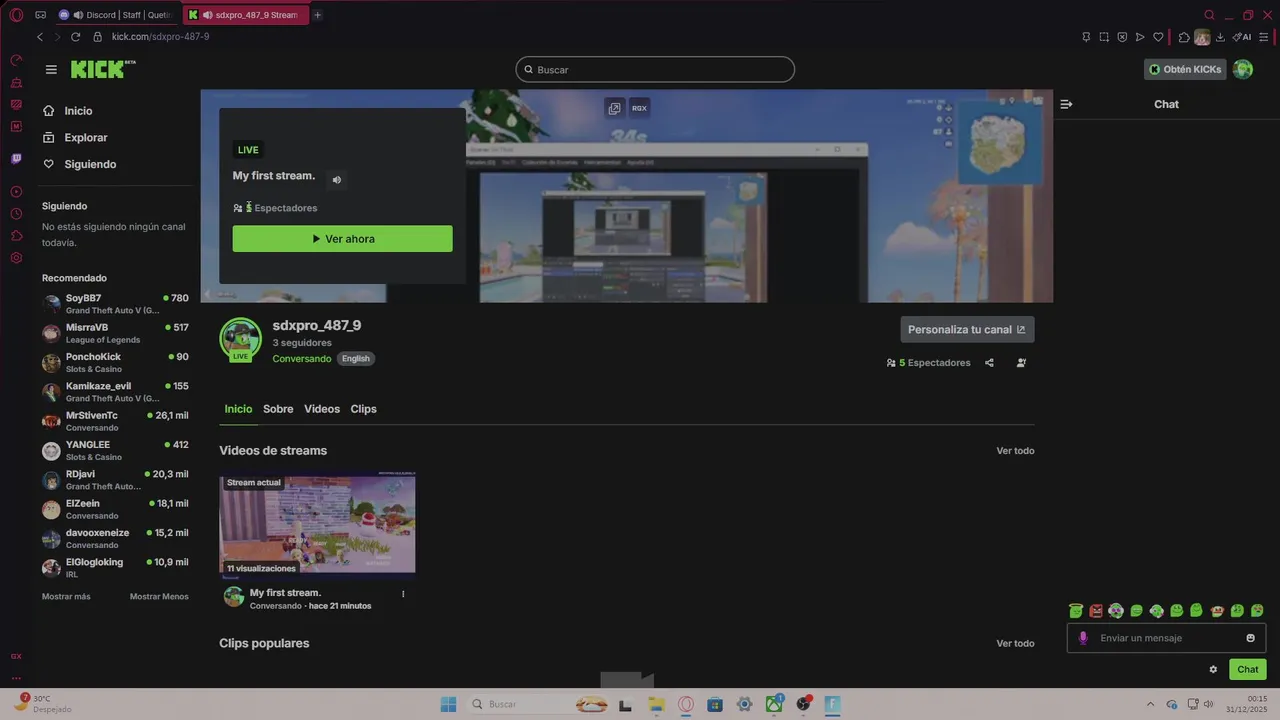Open the ad blocker shield icon
This screenshot has height=720, width=1280.
(1122, 37)
